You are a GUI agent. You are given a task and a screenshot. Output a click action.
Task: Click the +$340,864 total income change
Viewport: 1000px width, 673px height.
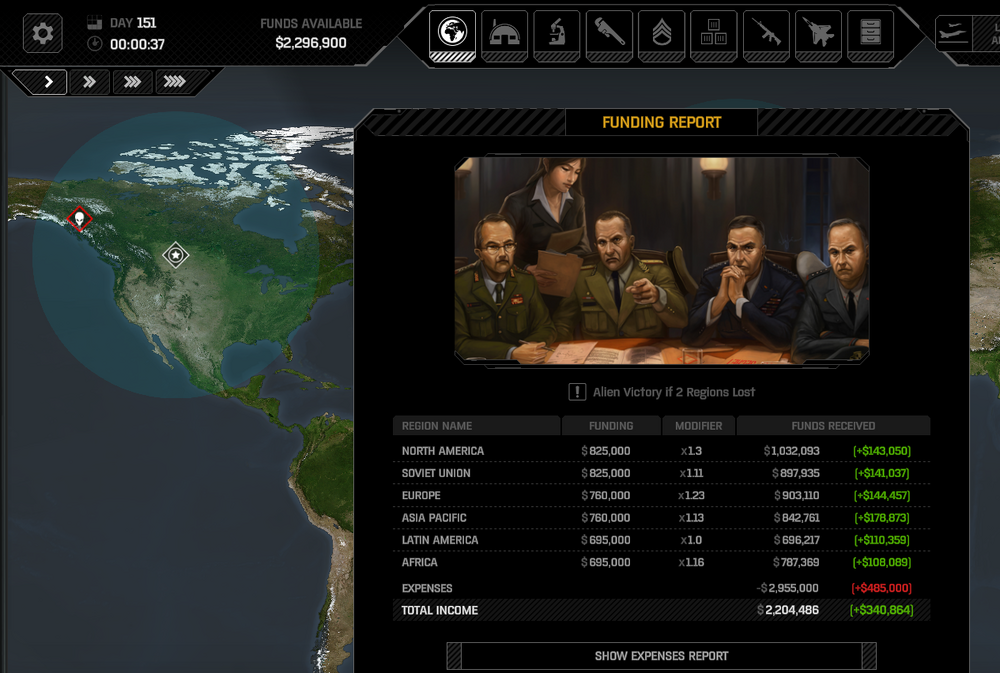pos(881,610)
